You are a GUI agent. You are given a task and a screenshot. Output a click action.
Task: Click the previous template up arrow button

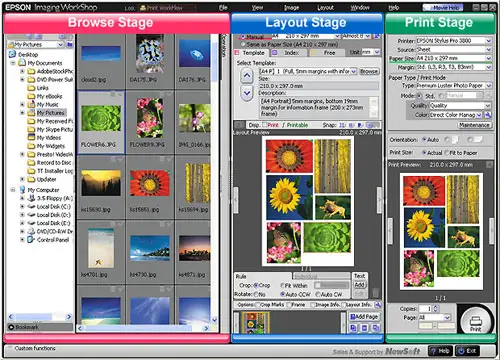point(247,76)
